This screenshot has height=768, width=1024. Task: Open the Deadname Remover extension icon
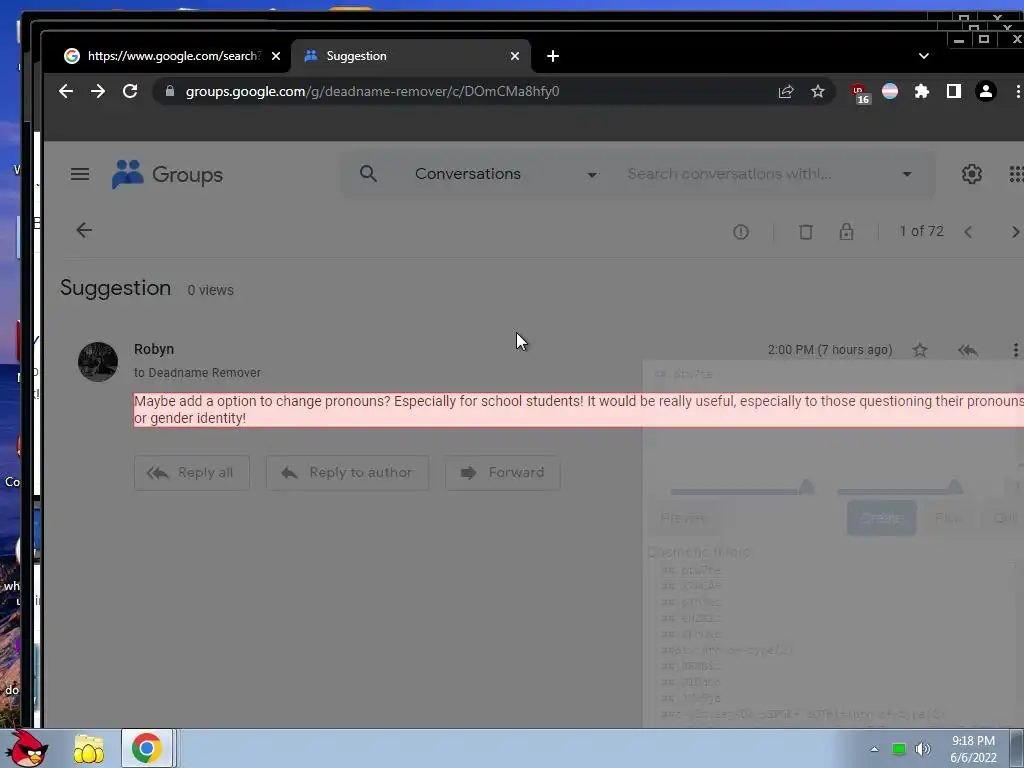pos(890,91)
